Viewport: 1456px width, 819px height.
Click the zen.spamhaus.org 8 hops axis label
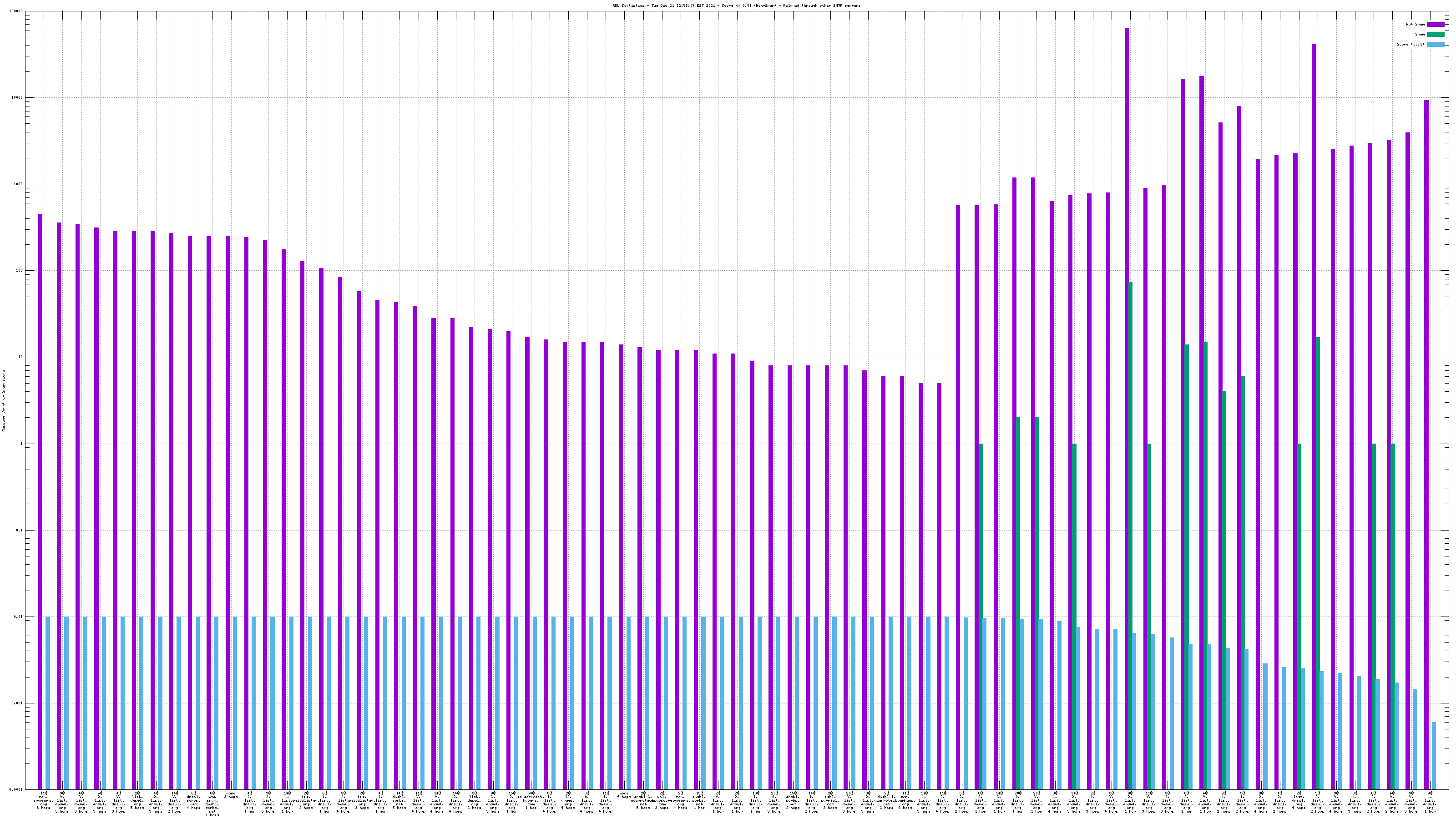[x=44, y=801]
